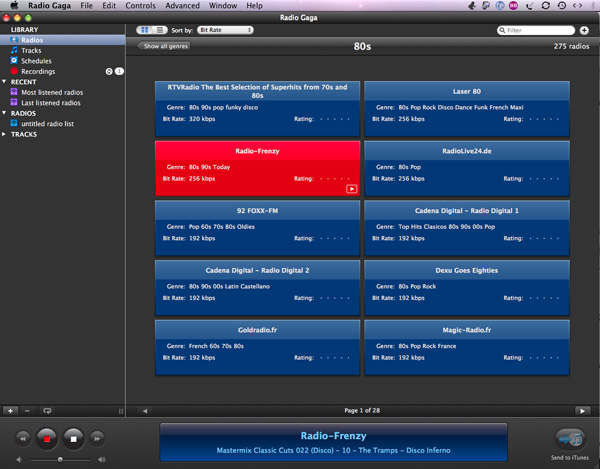
Task: Switch to grid view mode
Action: tap(145, 30)
